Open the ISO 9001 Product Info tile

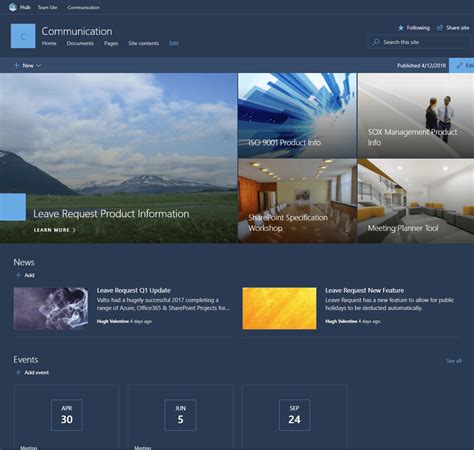[297, 115]
